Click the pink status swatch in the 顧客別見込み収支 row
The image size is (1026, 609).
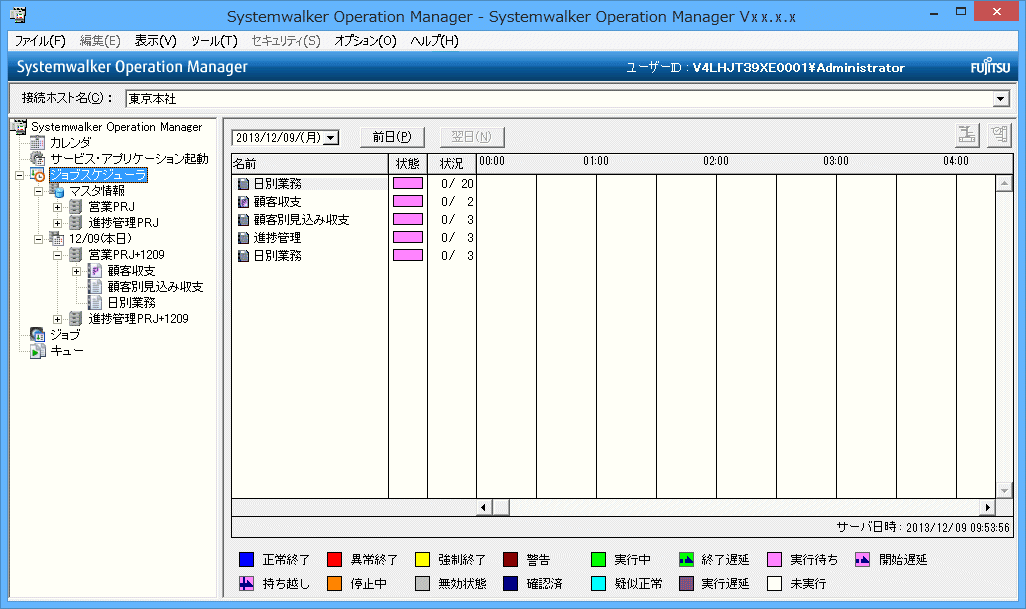[x=408, y=219]
